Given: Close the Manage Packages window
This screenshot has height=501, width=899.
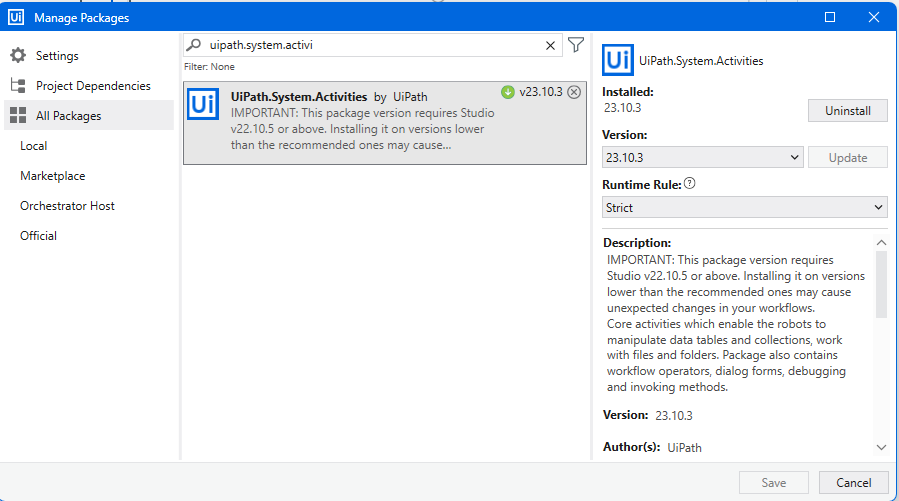Looking at the screenshot, I should [874, 17].
